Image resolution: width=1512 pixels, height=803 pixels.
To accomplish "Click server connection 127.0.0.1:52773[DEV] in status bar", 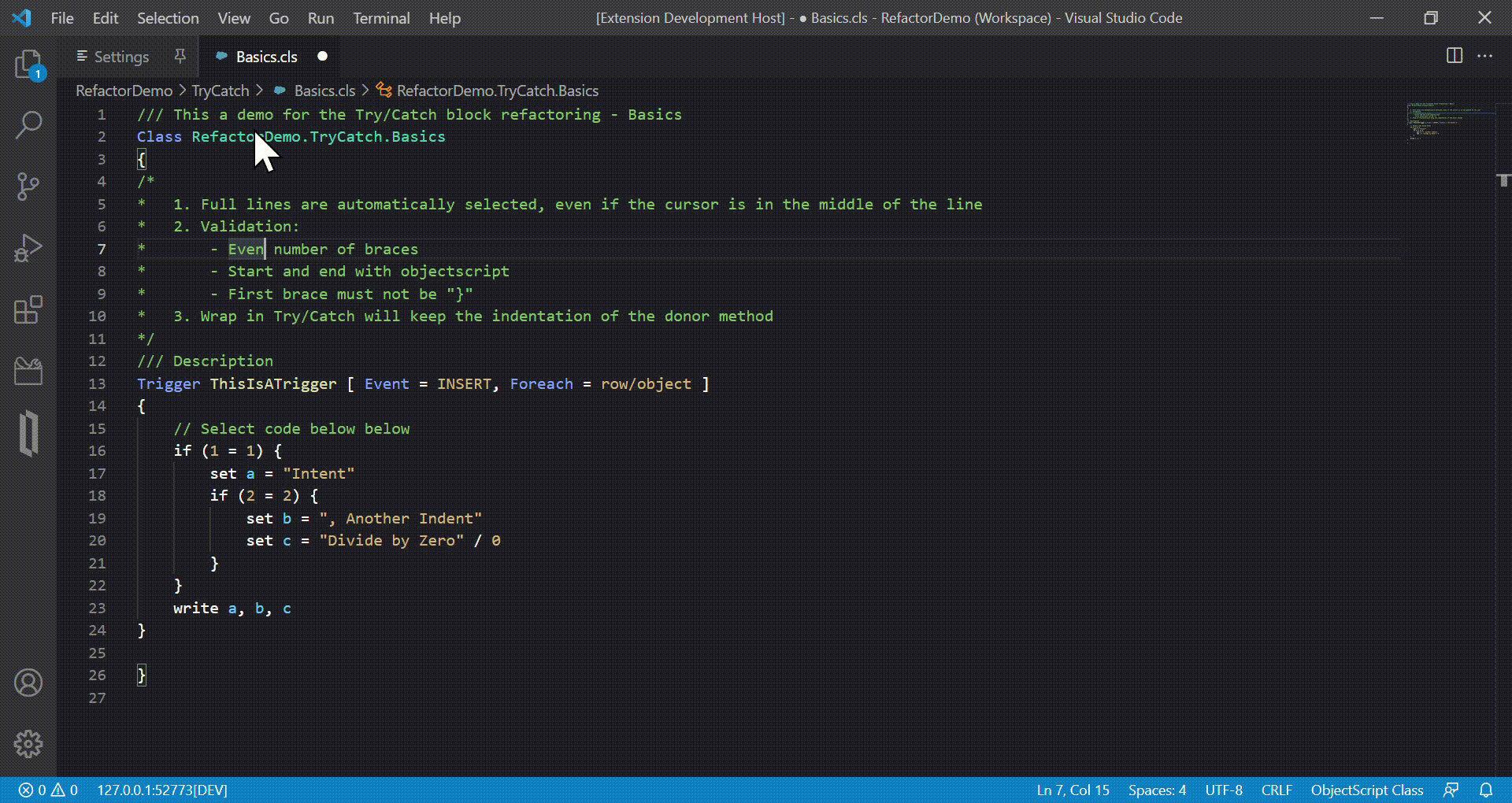I will tap(162, 790).
